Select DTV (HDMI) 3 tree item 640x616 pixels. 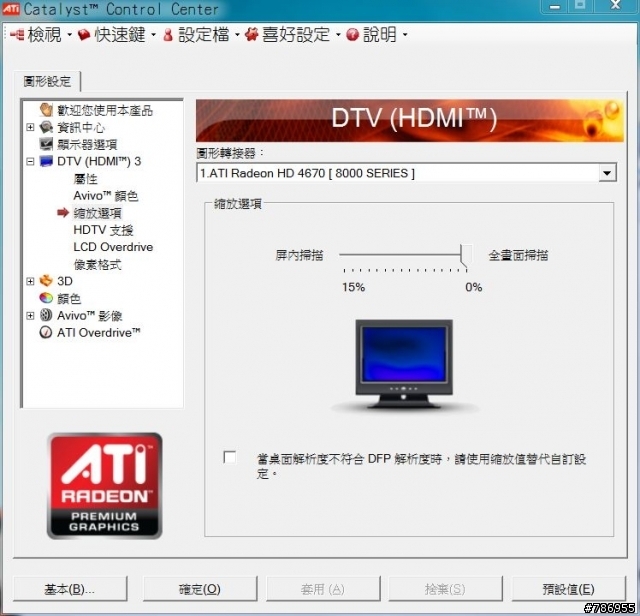pos(99,162)
